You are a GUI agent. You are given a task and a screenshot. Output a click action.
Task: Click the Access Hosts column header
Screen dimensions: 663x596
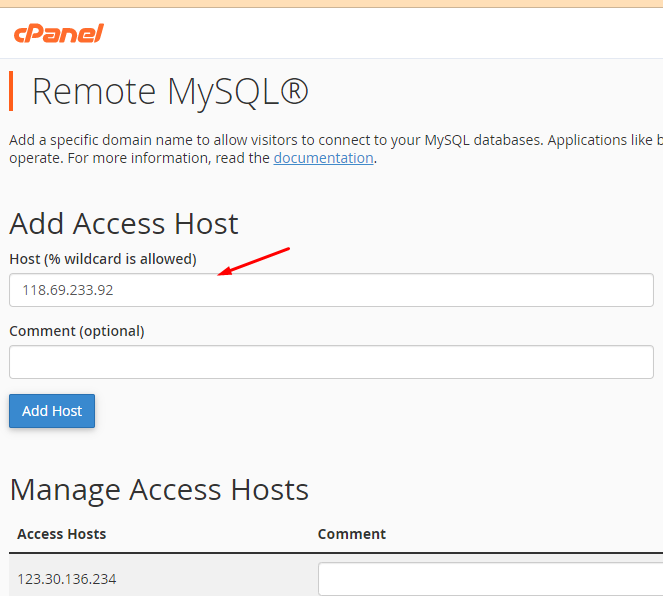(62, 534)
